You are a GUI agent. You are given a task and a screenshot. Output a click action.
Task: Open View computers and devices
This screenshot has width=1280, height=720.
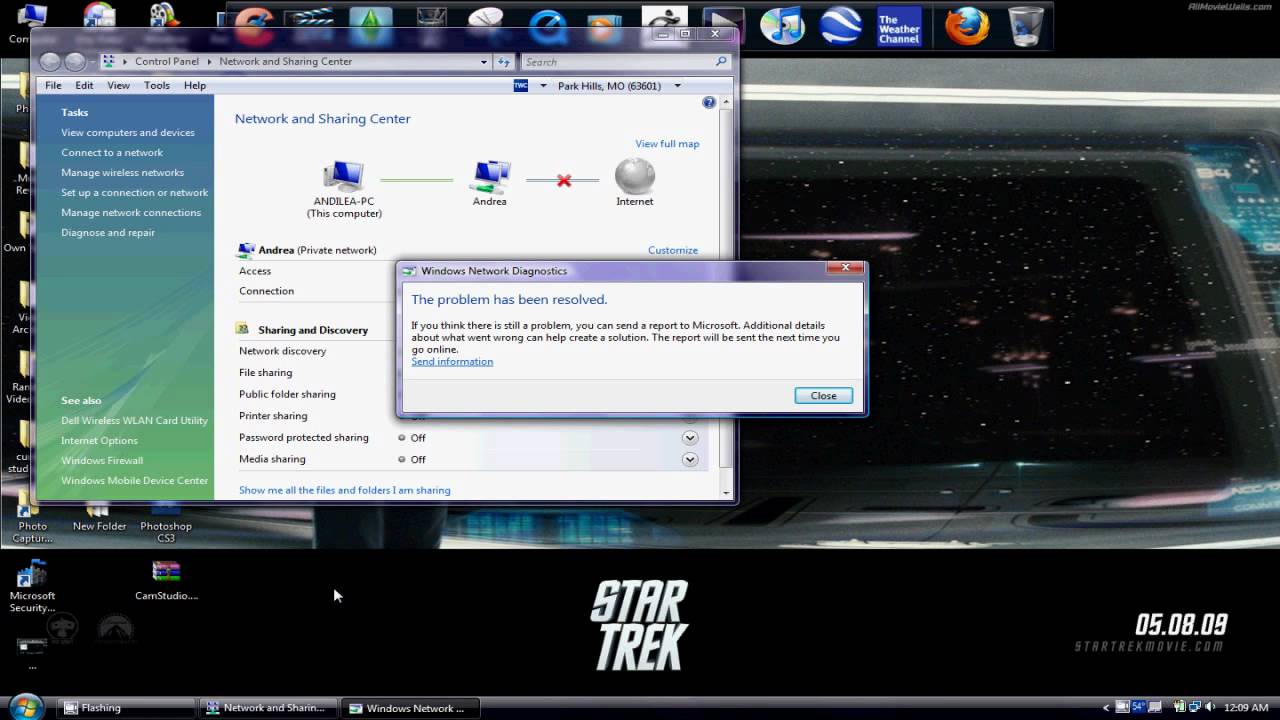point(128,133)
